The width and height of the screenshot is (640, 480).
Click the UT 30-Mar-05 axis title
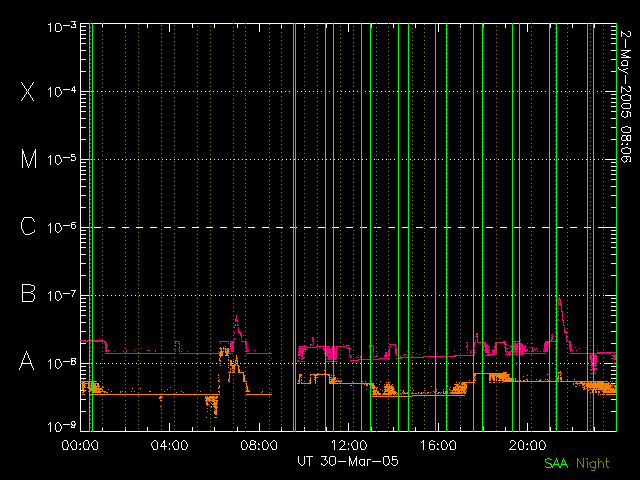[348, 461]
